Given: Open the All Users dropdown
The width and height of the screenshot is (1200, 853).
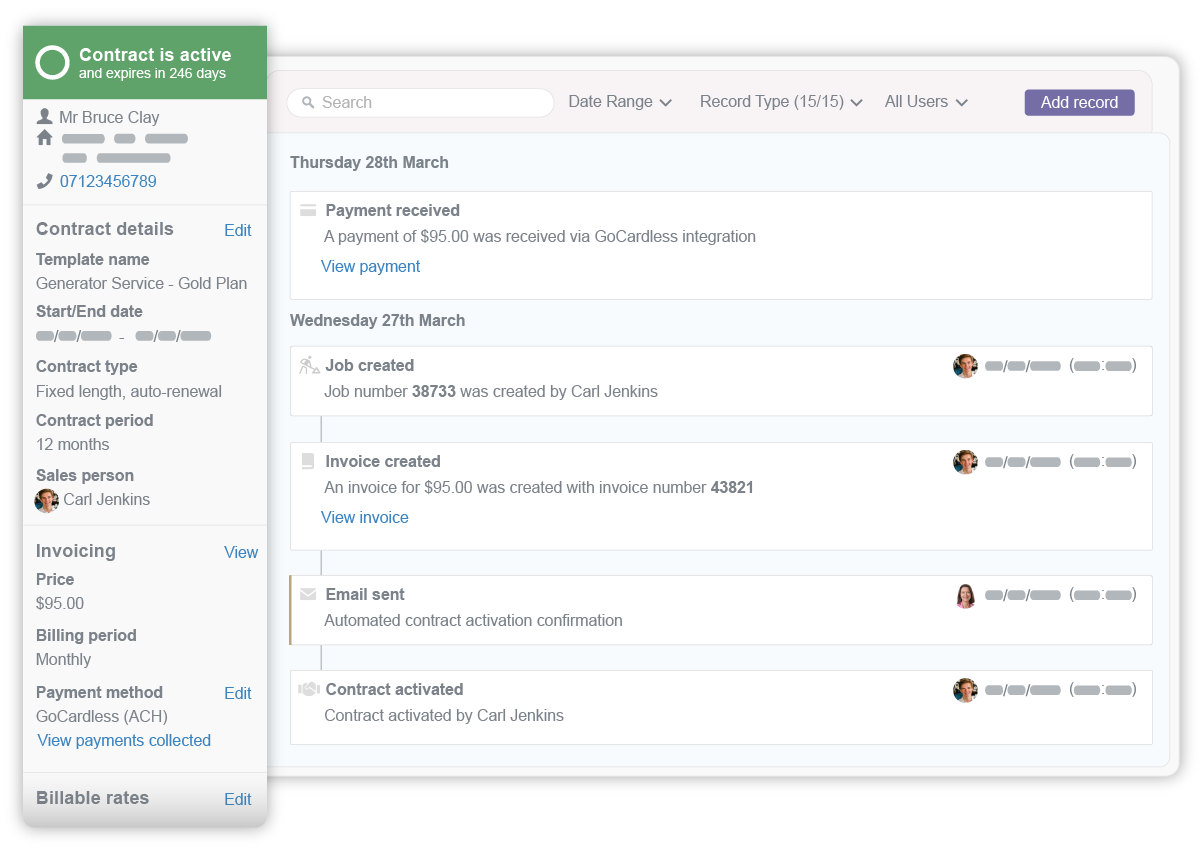Looking at the screenshot, I should pos(925,102).
